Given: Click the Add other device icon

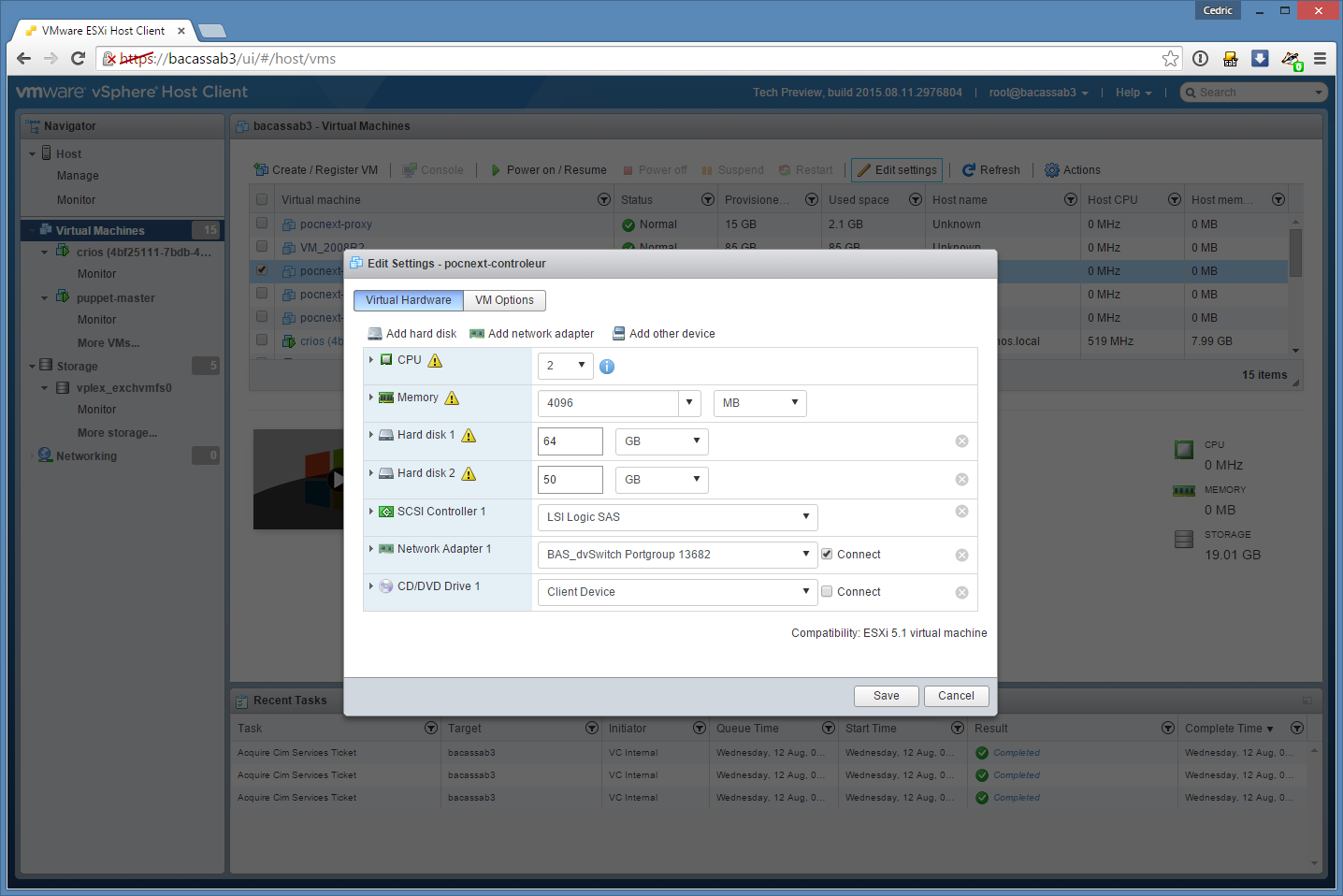Looking at the screenshot, I should coord(618,334).
